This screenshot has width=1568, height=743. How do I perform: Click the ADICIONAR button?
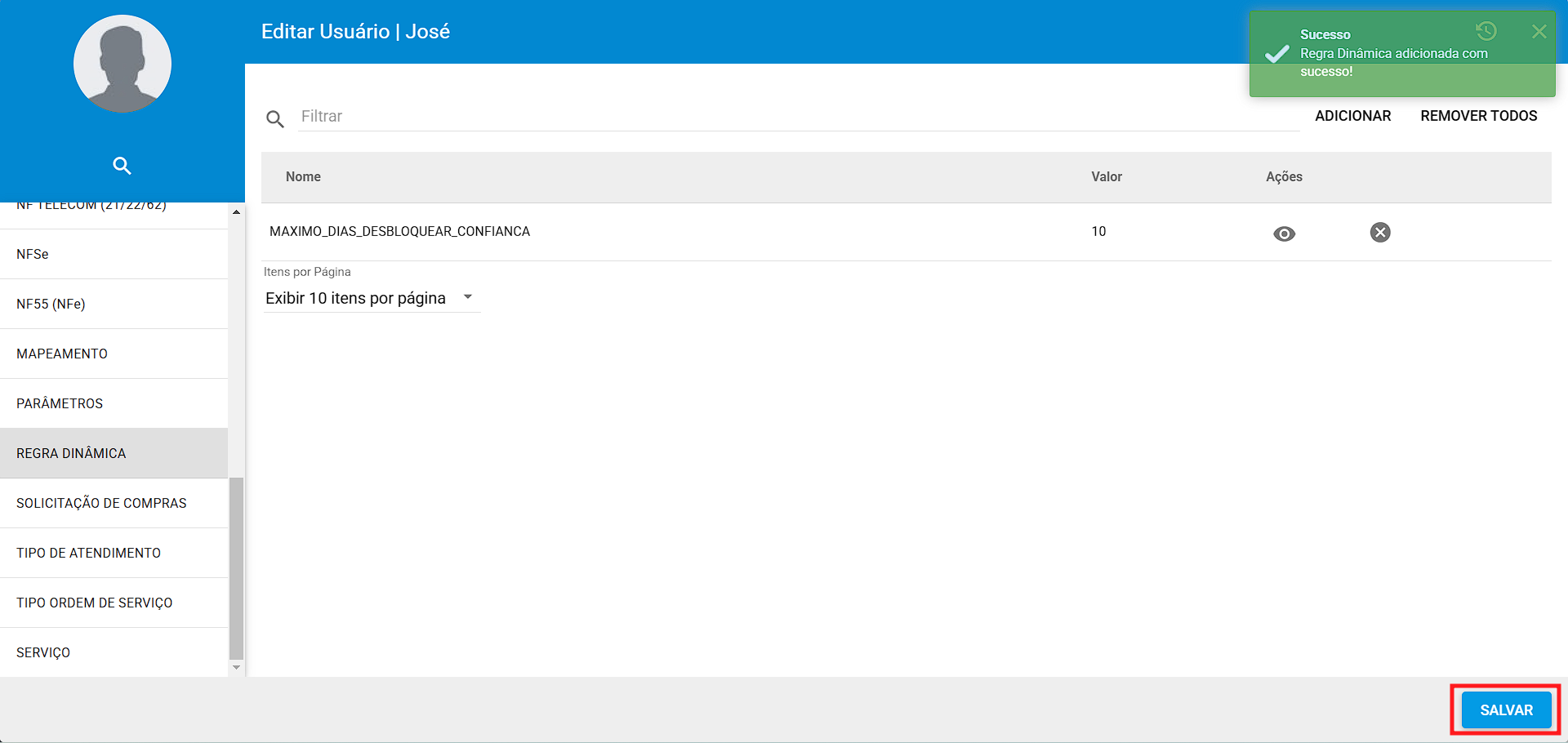[x=1352, y=116]
